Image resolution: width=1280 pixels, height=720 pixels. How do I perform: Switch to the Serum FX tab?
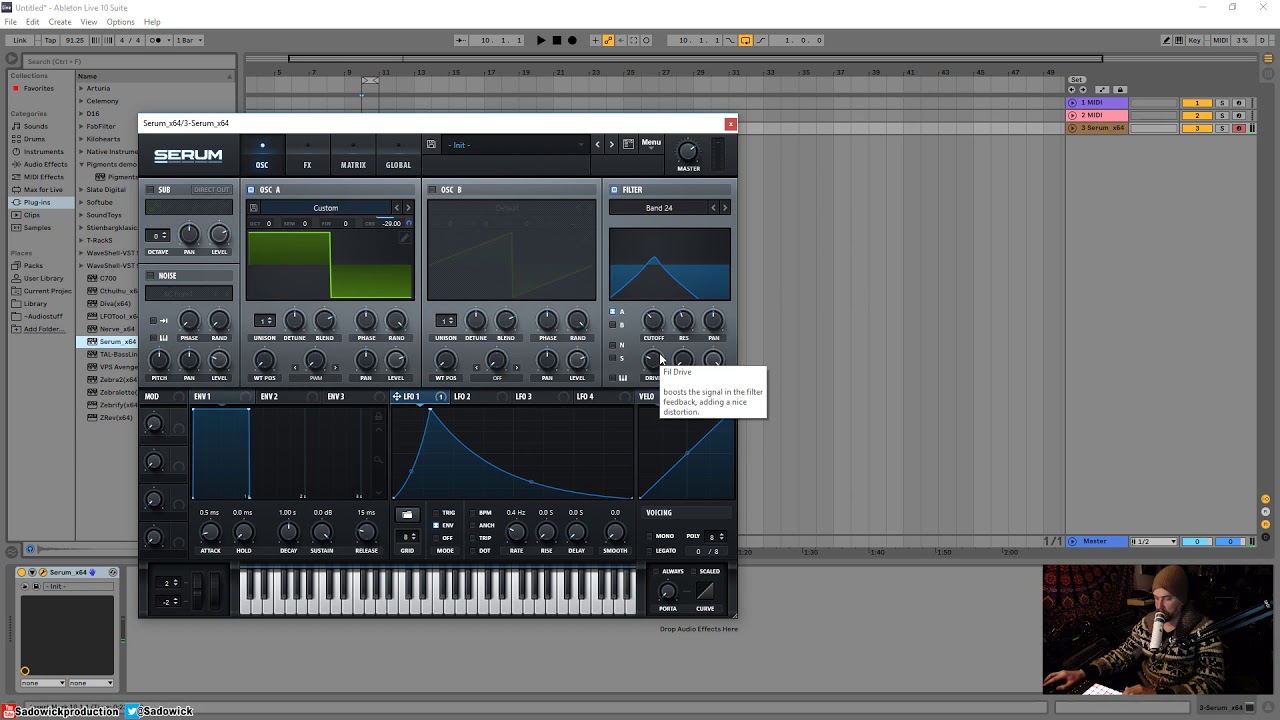pyautogui.click(x=307, y=157)
